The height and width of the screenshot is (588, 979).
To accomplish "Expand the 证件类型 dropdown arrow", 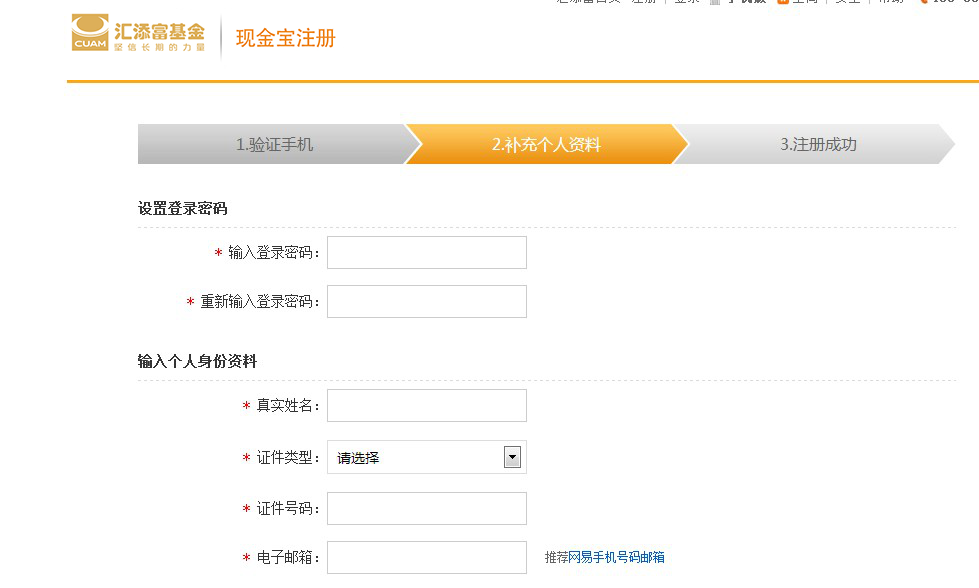I will 512,458.
